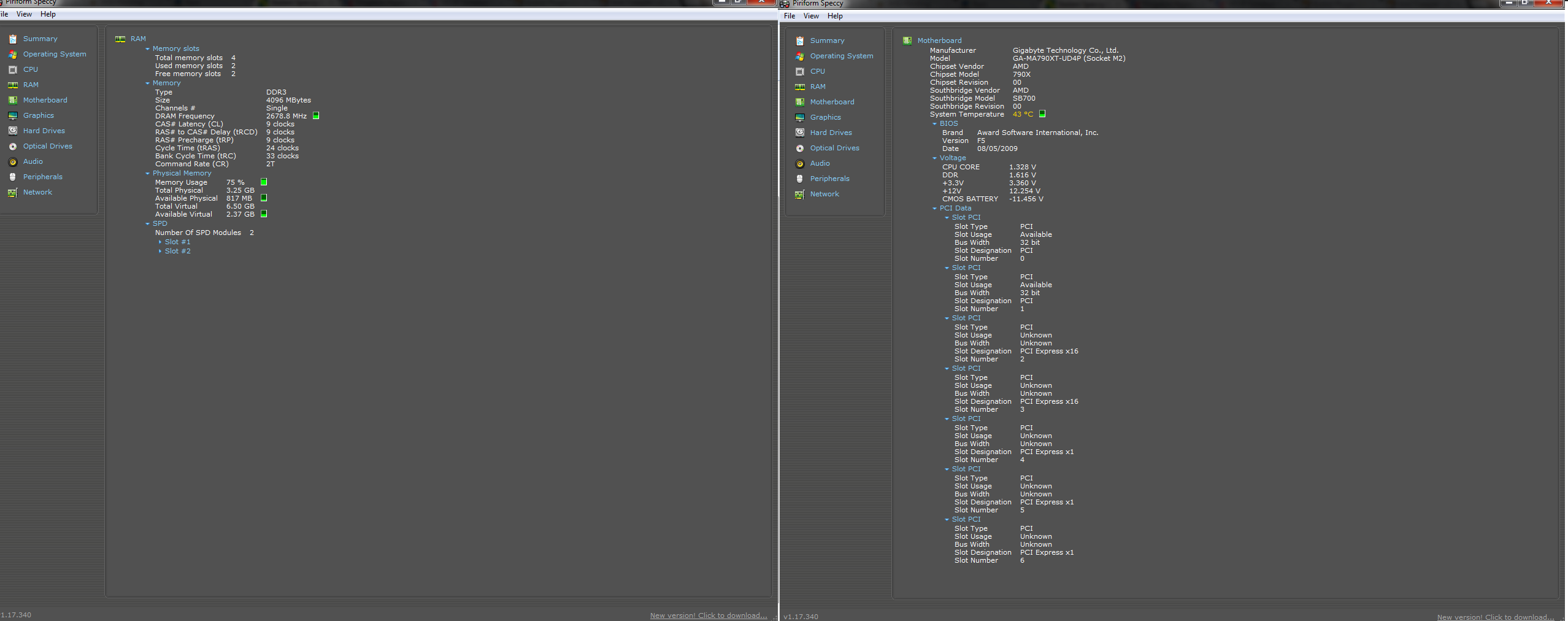1568x621 pixels.
Task: Click BIOS date 08/05/2009 value
Action: (x=997, y=148)
